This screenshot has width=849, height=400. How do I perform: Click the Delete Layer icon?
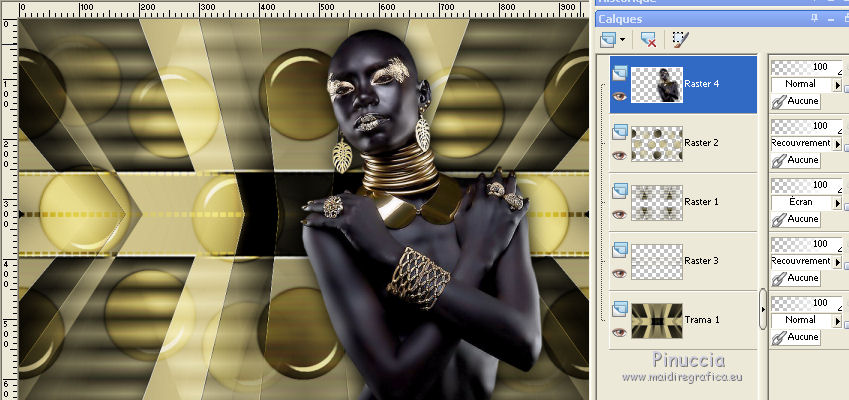648,40
